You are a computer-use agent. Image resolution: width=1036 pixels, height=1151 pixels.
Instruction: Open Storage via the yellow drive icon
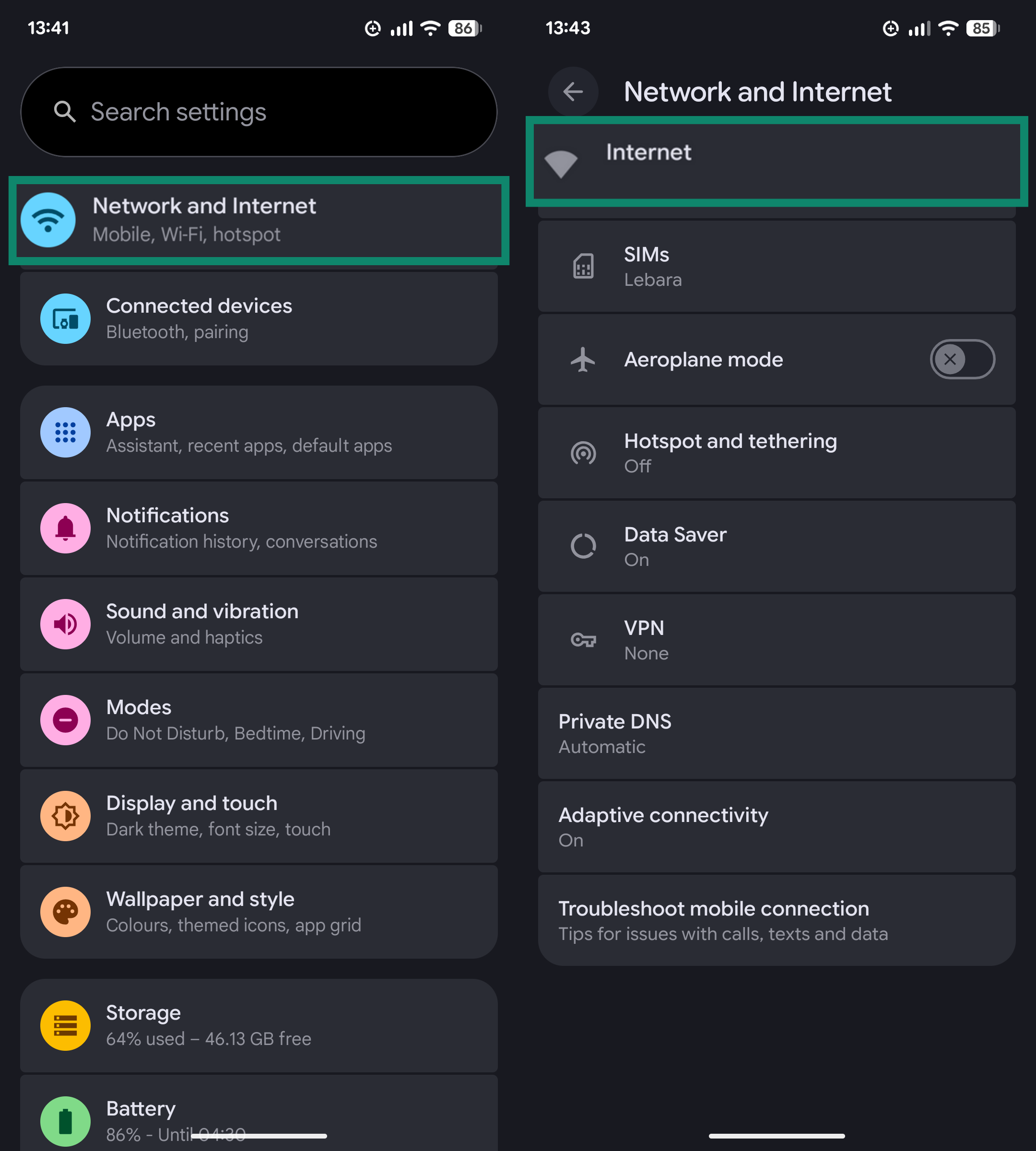click(64, 1024)
